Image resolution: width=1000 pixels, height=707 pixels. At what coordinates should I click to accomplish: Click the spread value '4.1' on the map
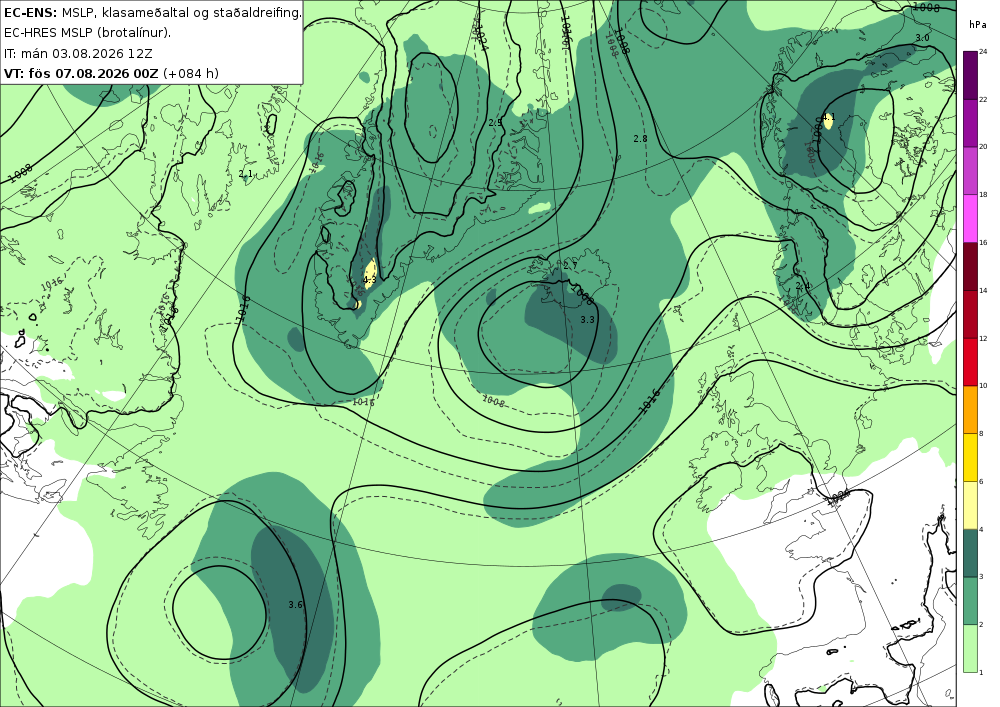coord(828,117)
